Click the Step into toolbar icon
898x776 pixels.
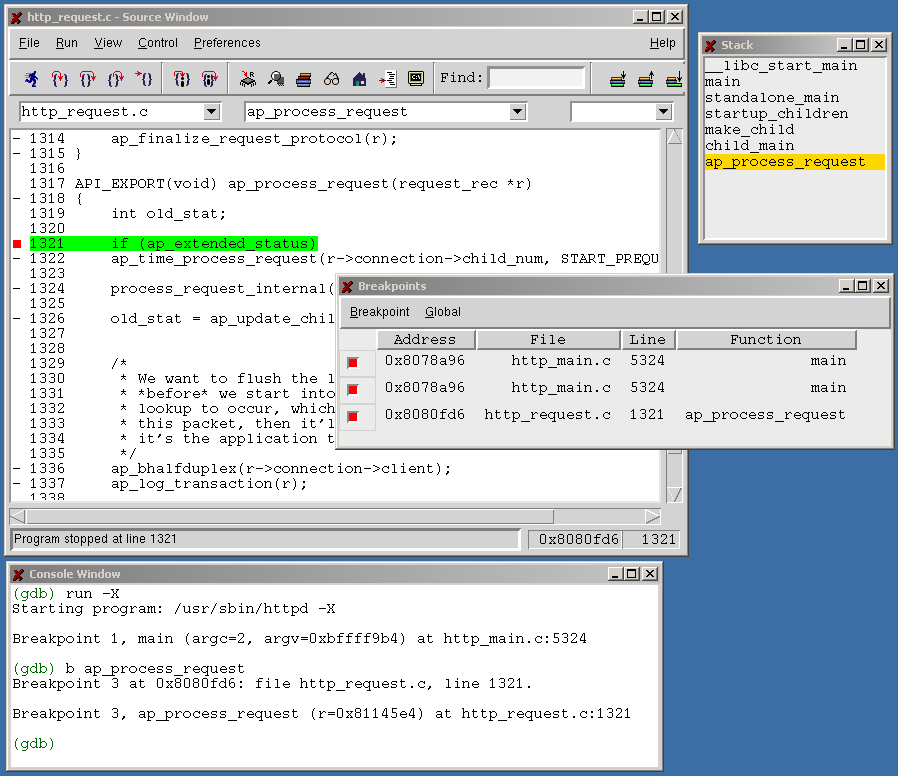(x=60, y=78)
